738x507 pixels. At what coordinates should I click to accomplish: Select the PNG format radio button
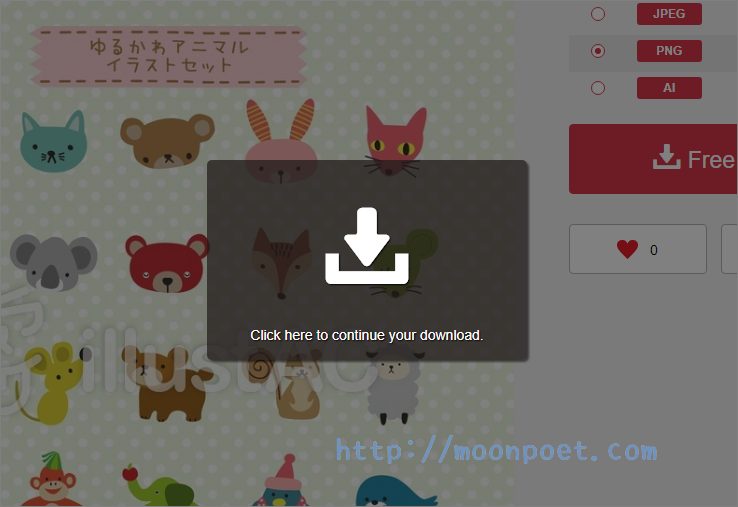pyautogui.click(x=598, y=51)
